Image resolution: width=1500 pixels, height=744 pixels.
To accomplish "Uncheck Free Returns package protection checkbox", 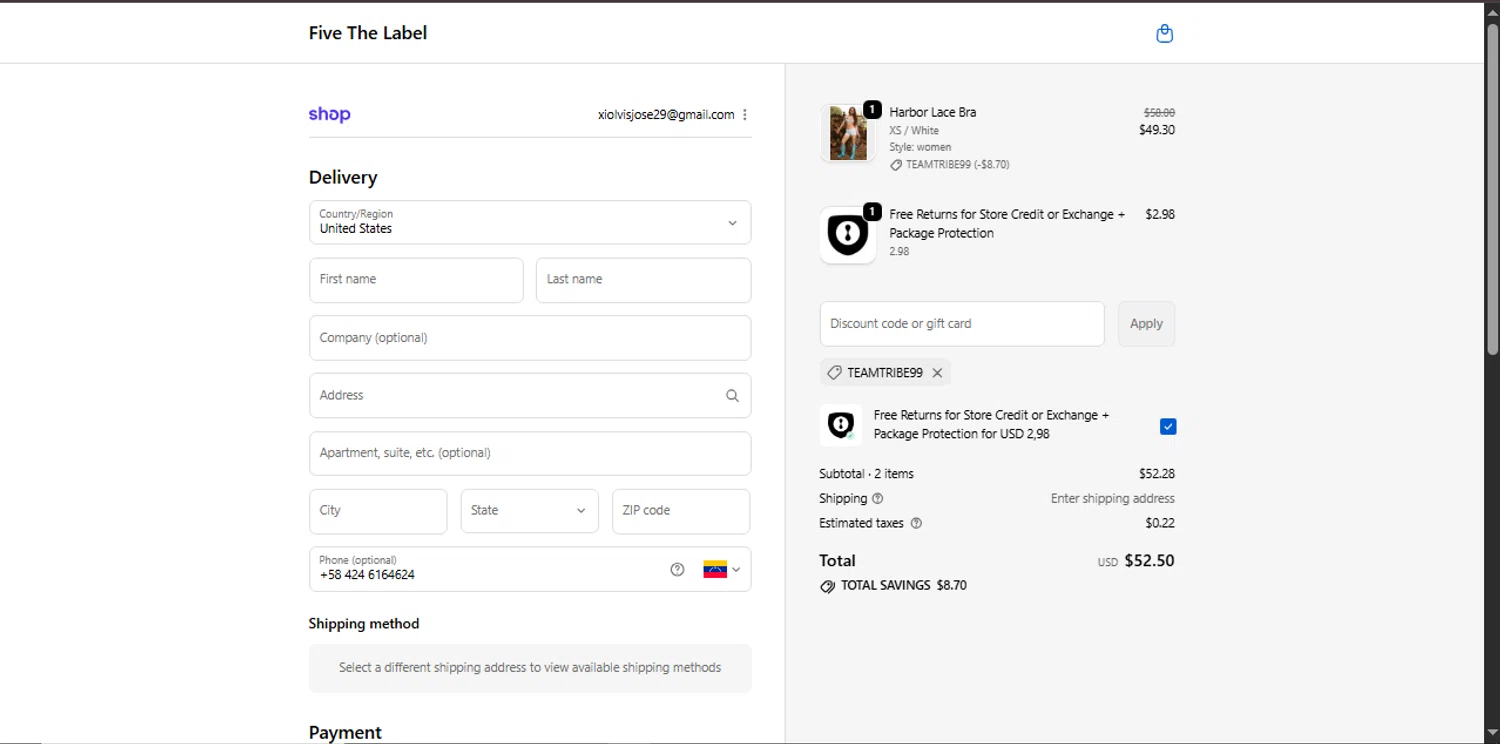I will point(1168,427).
